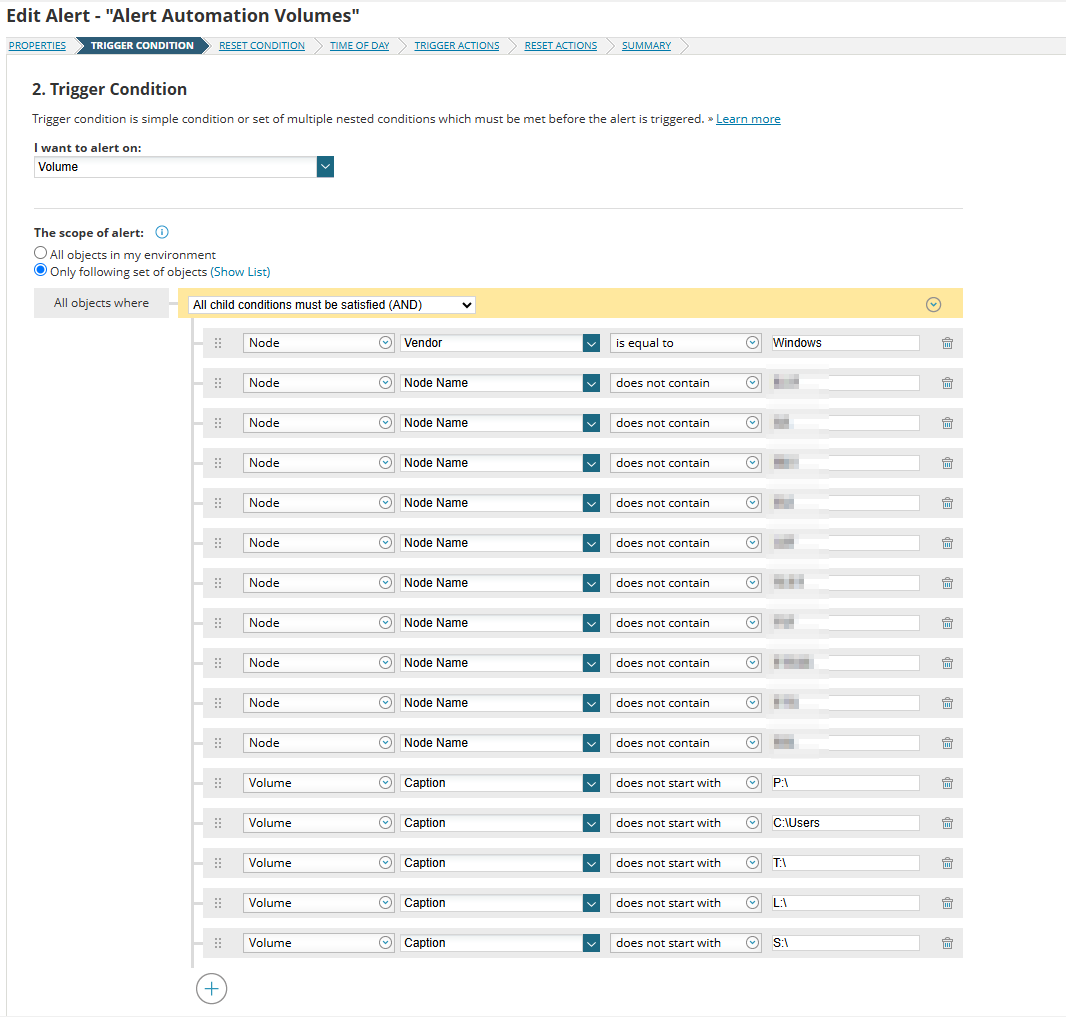1066x1017 pixels.
Task: Select All objects in my environment
Action: [41, 253]
